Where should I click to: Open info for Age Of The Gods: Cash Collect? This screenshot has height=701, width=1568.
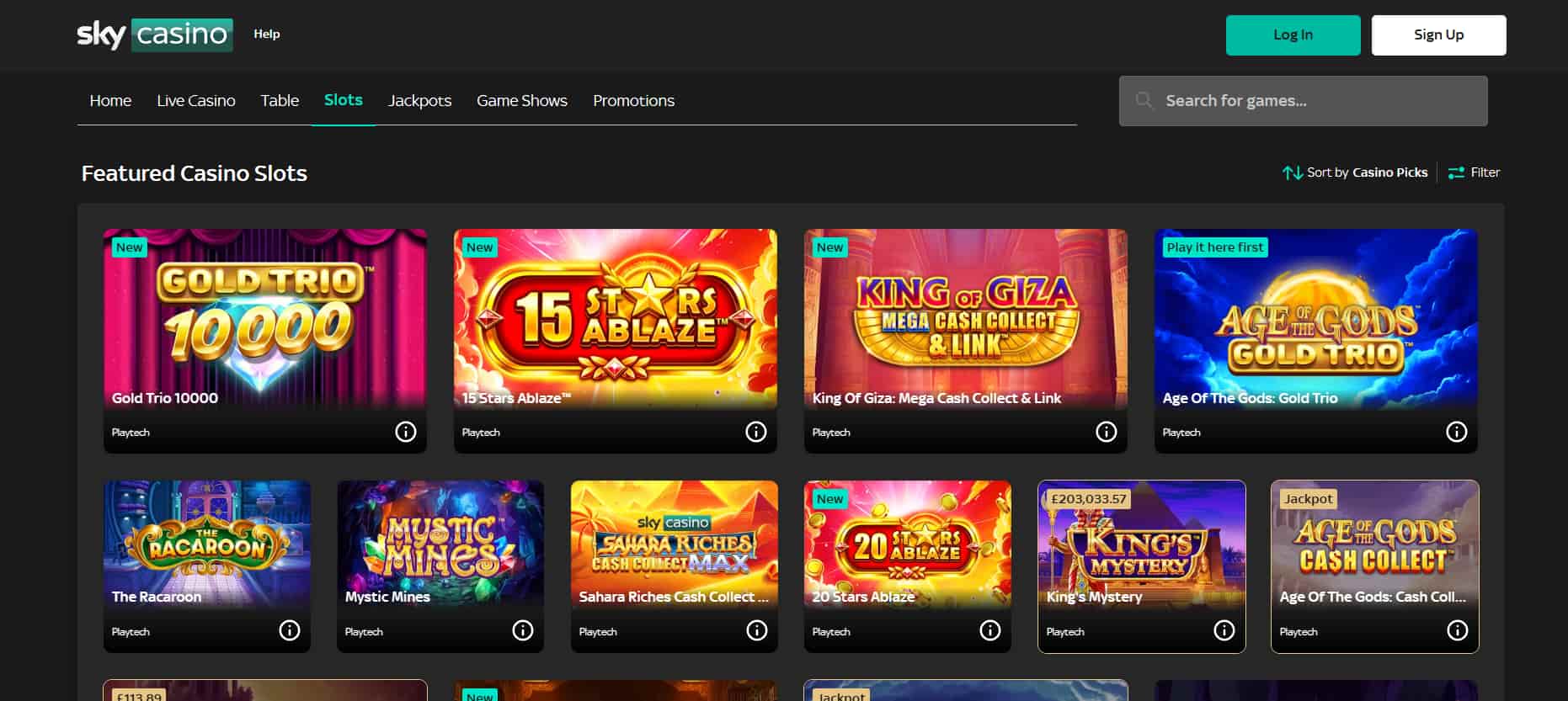(1458, 630)
